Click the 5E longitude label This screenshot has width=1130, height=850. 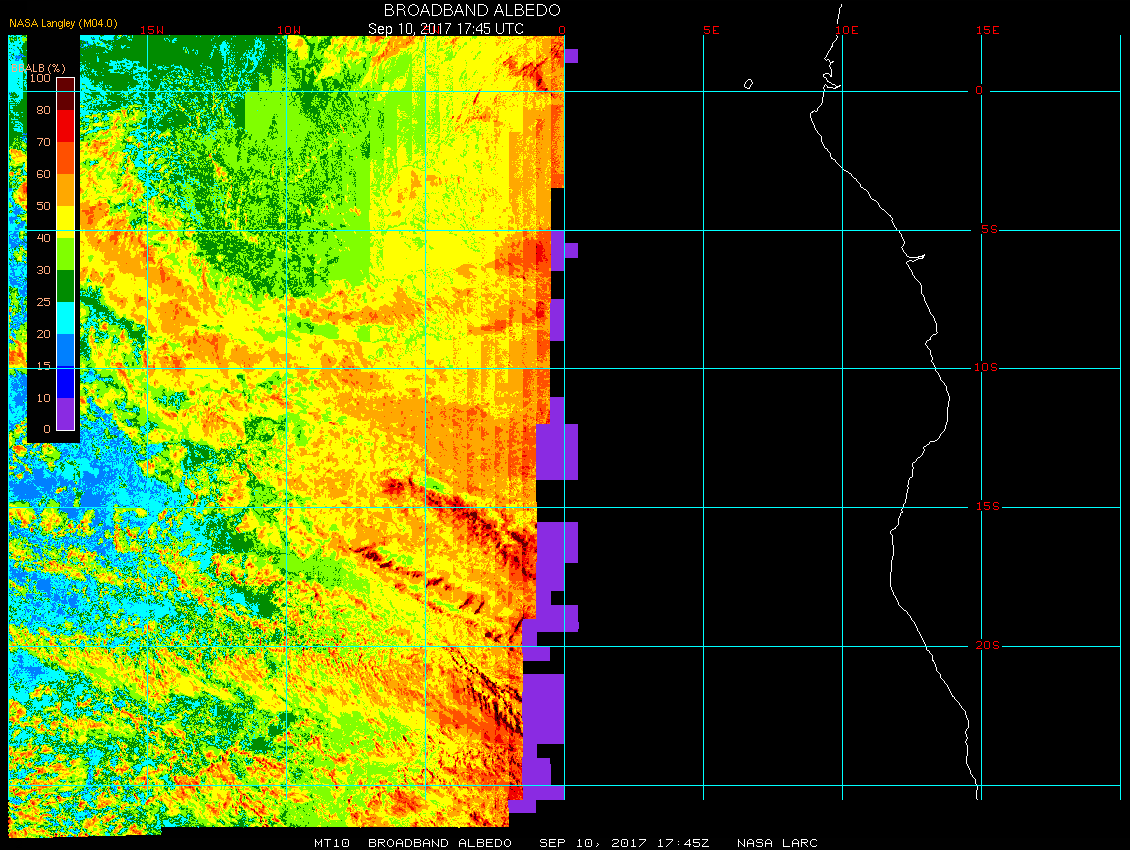(711, 30)
